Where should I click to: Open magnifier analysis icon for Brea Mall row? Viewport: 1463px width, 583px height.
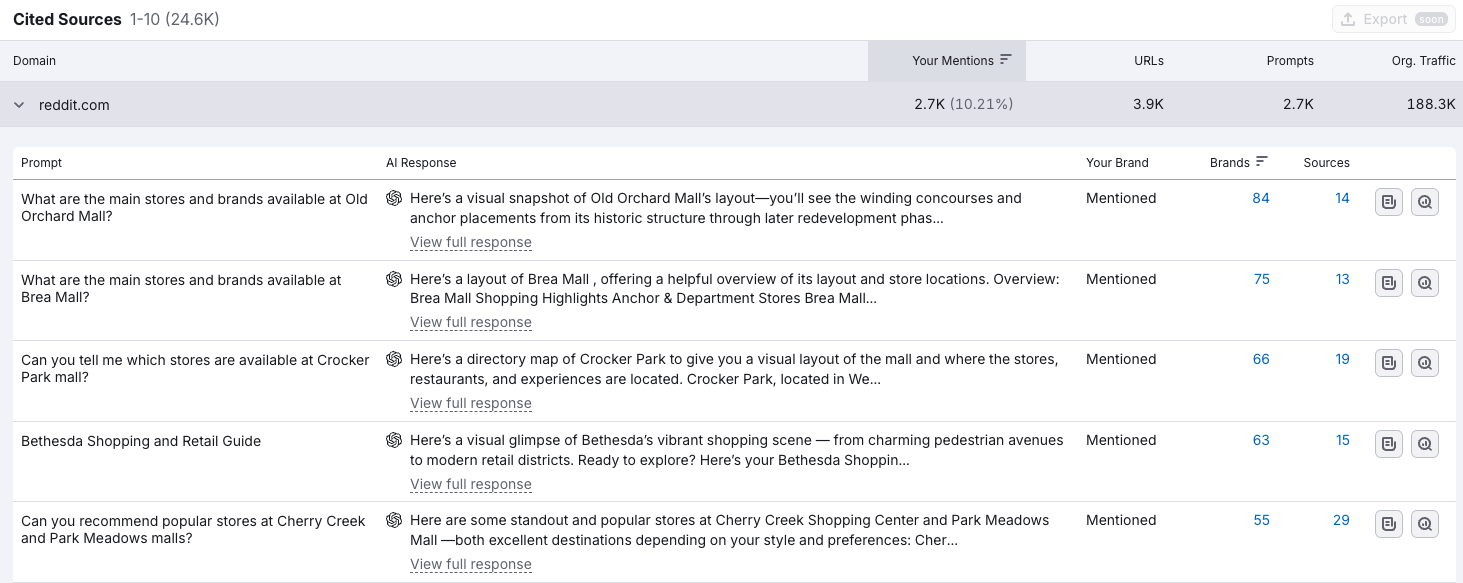(x=1425, y=283)
